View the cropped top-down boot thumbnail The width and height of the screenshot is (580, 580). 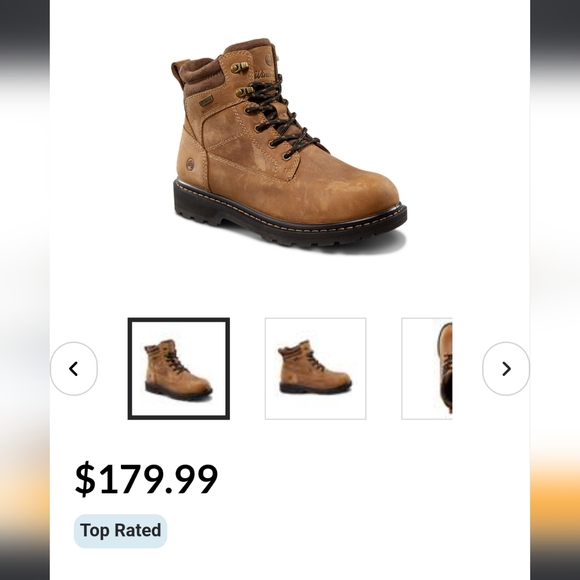(427, 368)
